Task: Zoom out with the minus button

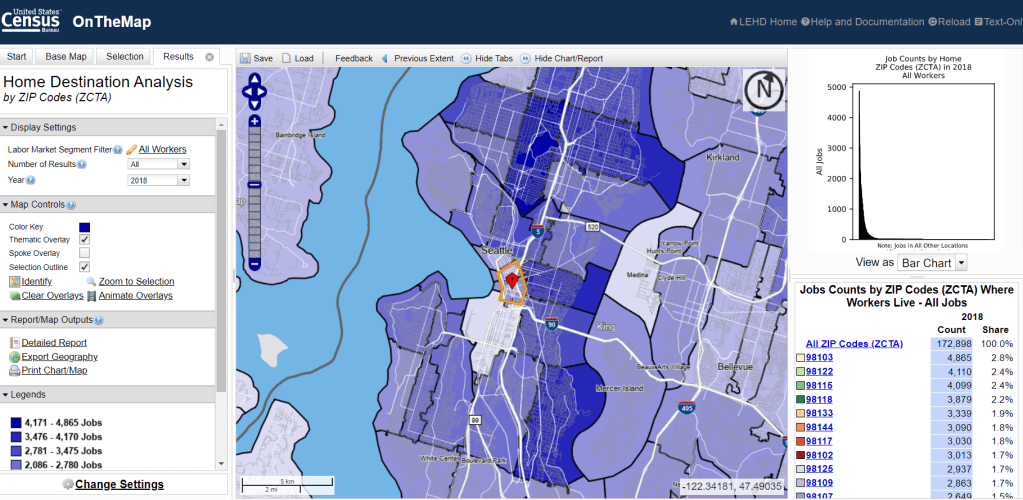Action: pyautogui.click(x=254, y=264)
